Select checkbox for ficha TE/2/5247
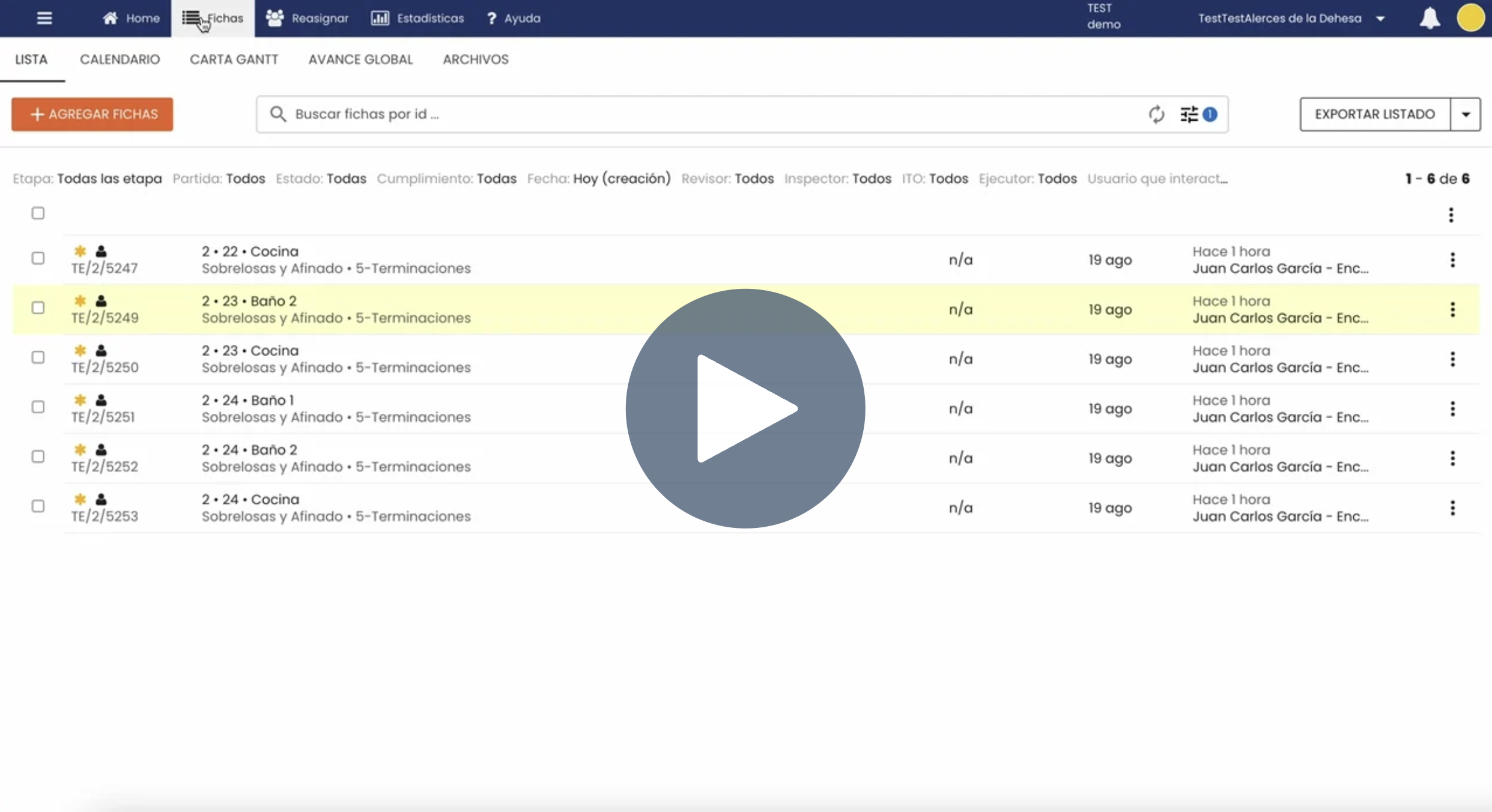The image size is (1492, 812). pos(38,258)
